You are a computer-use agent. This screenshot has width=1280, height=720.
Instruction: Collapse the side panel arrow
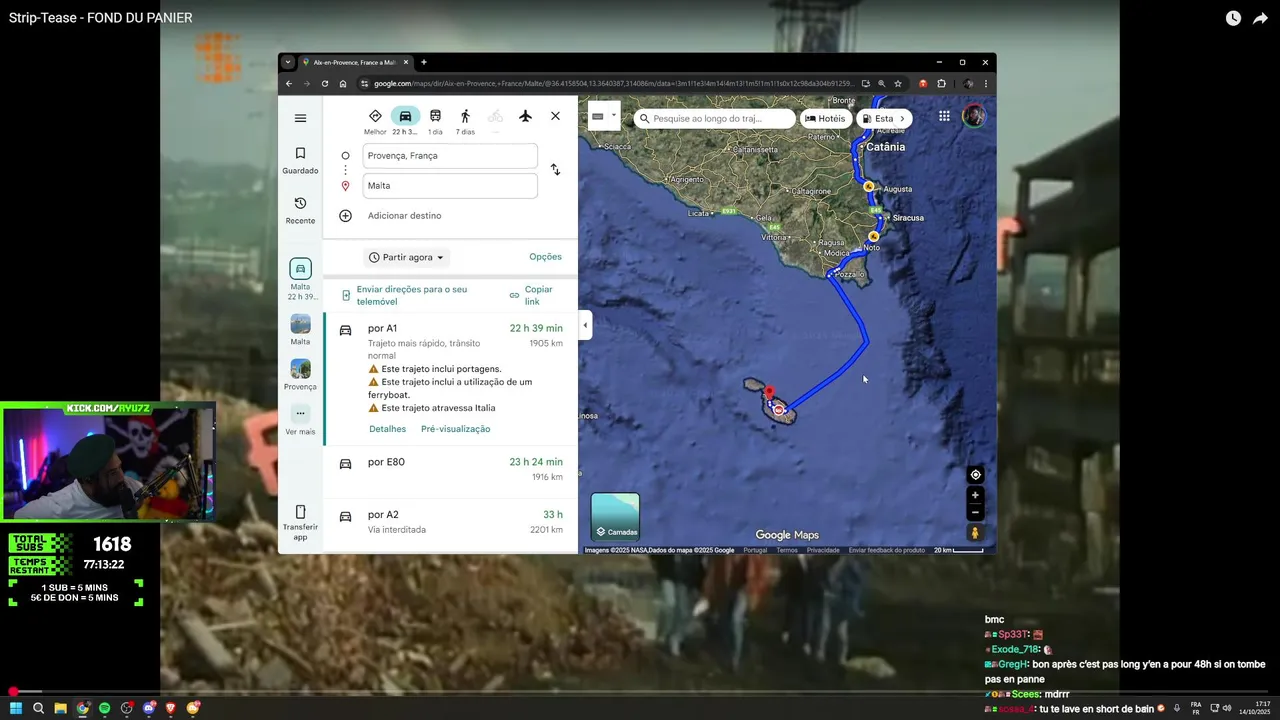pyautogui.click(x=585, y=325)
